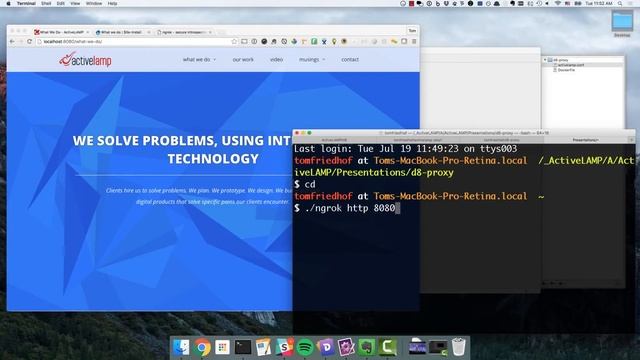Expand the 'musings' dropdown menu

[x=312, y=60]
